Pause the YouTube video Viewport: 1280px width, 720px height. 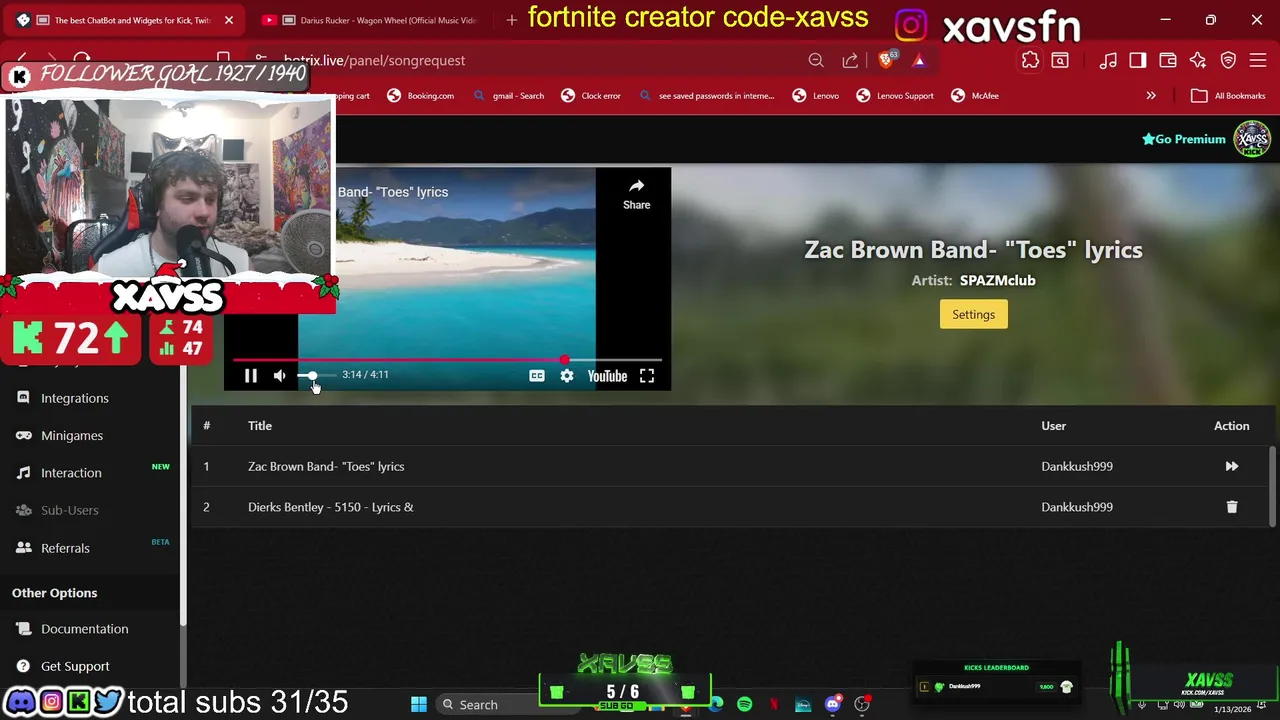251,376
